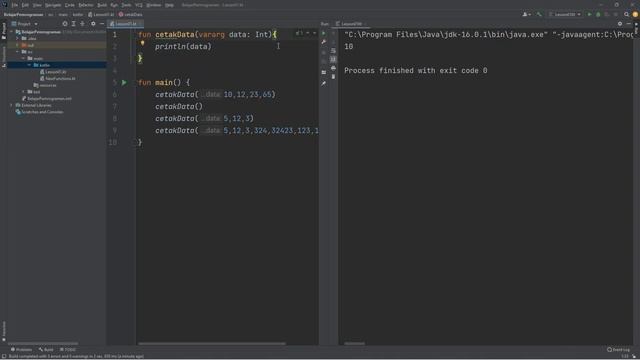Open Event Log at bottom right
This screenshot has width=640, height=360.
618,350
